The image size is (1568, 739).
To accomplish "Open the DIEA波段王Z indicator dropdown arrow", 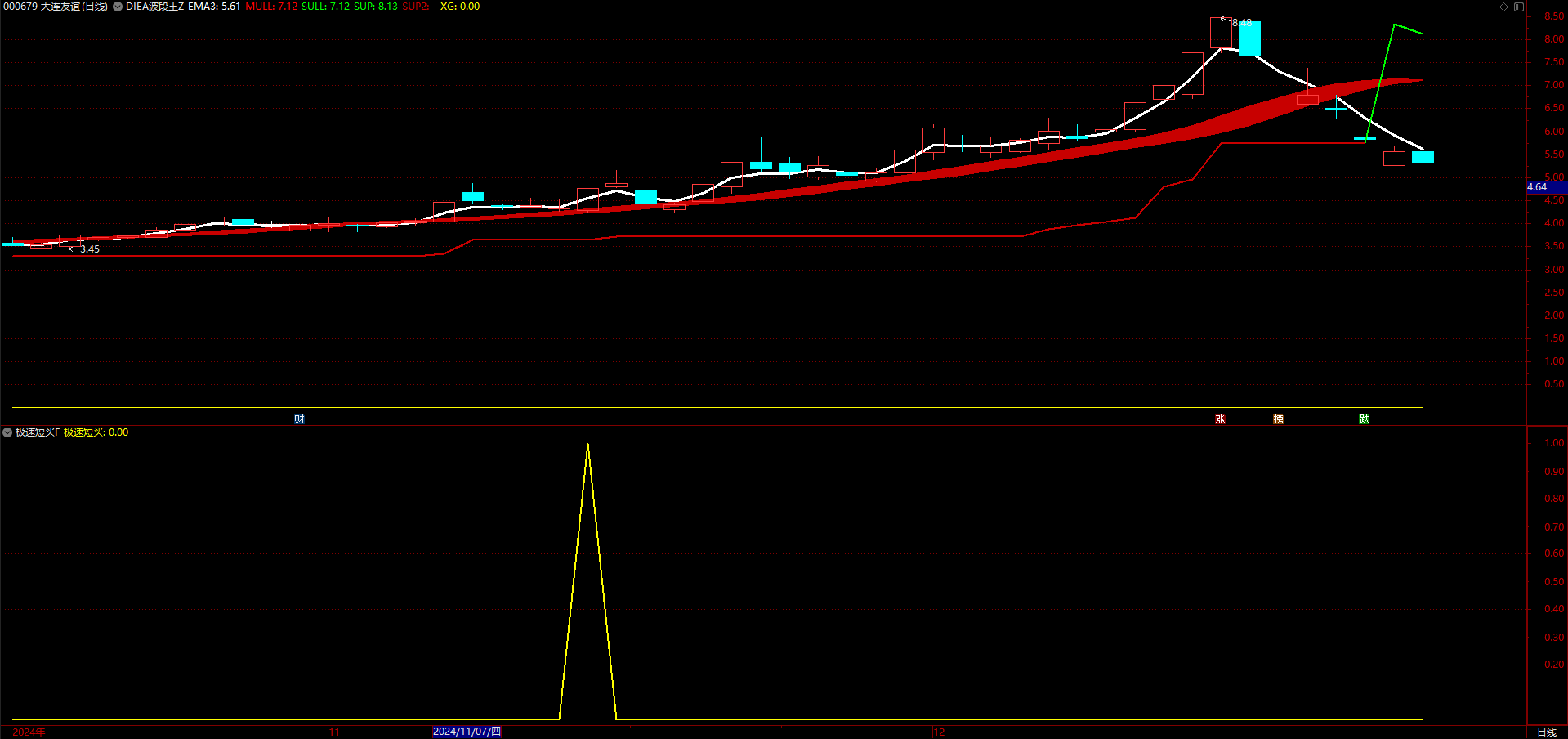I will [118, 7].
